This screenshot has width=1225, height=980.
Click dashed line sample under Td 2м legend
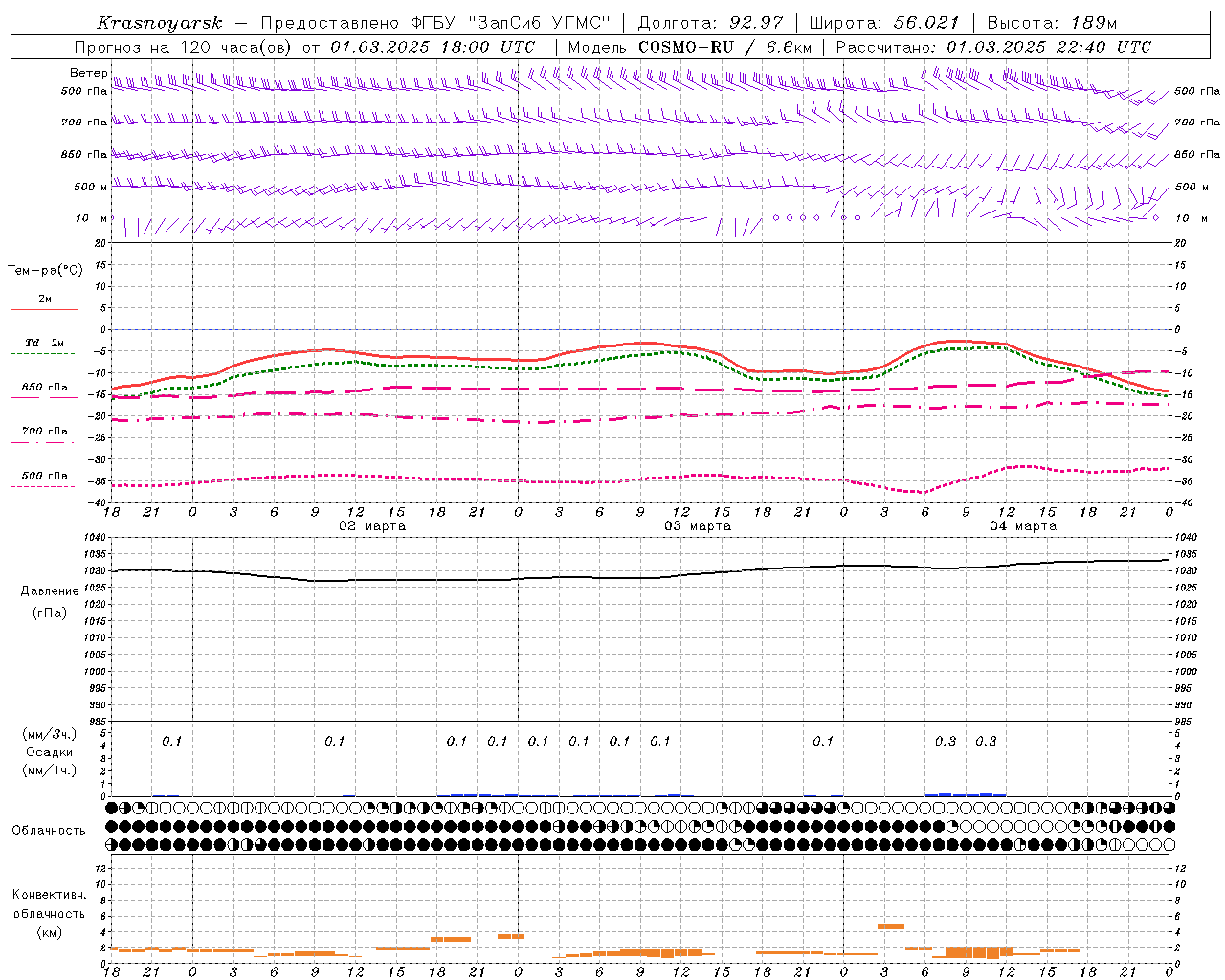pyautogui.click(x=43, y=354)
